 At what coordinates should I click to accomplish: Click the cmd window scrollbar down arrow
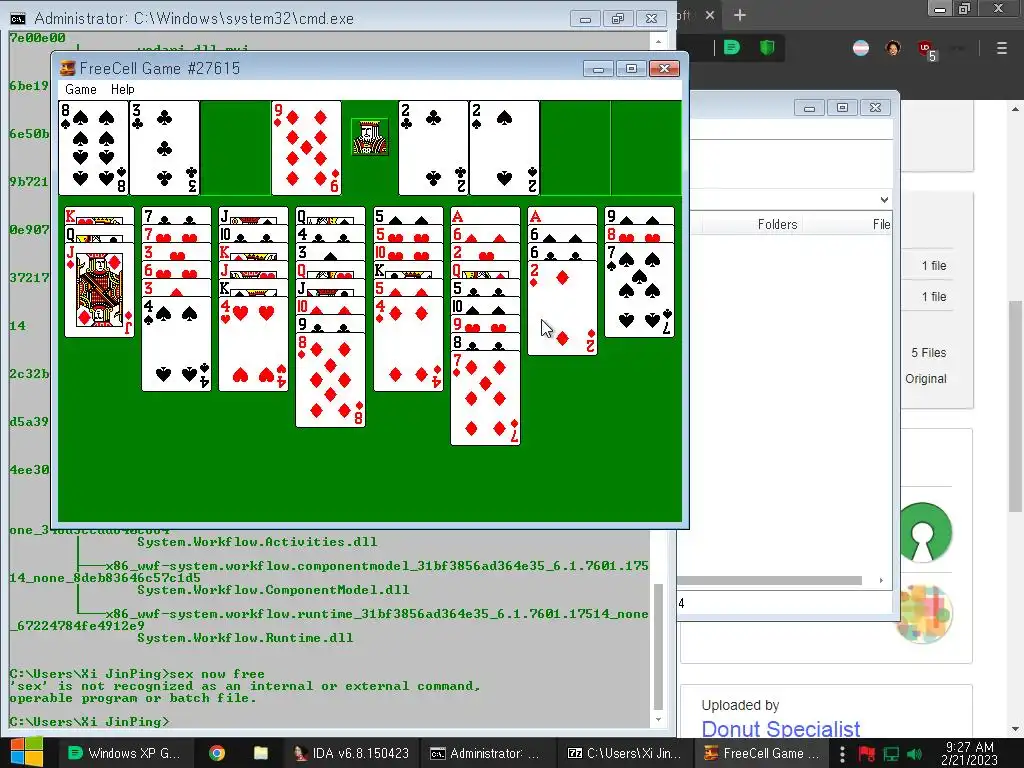658,719
